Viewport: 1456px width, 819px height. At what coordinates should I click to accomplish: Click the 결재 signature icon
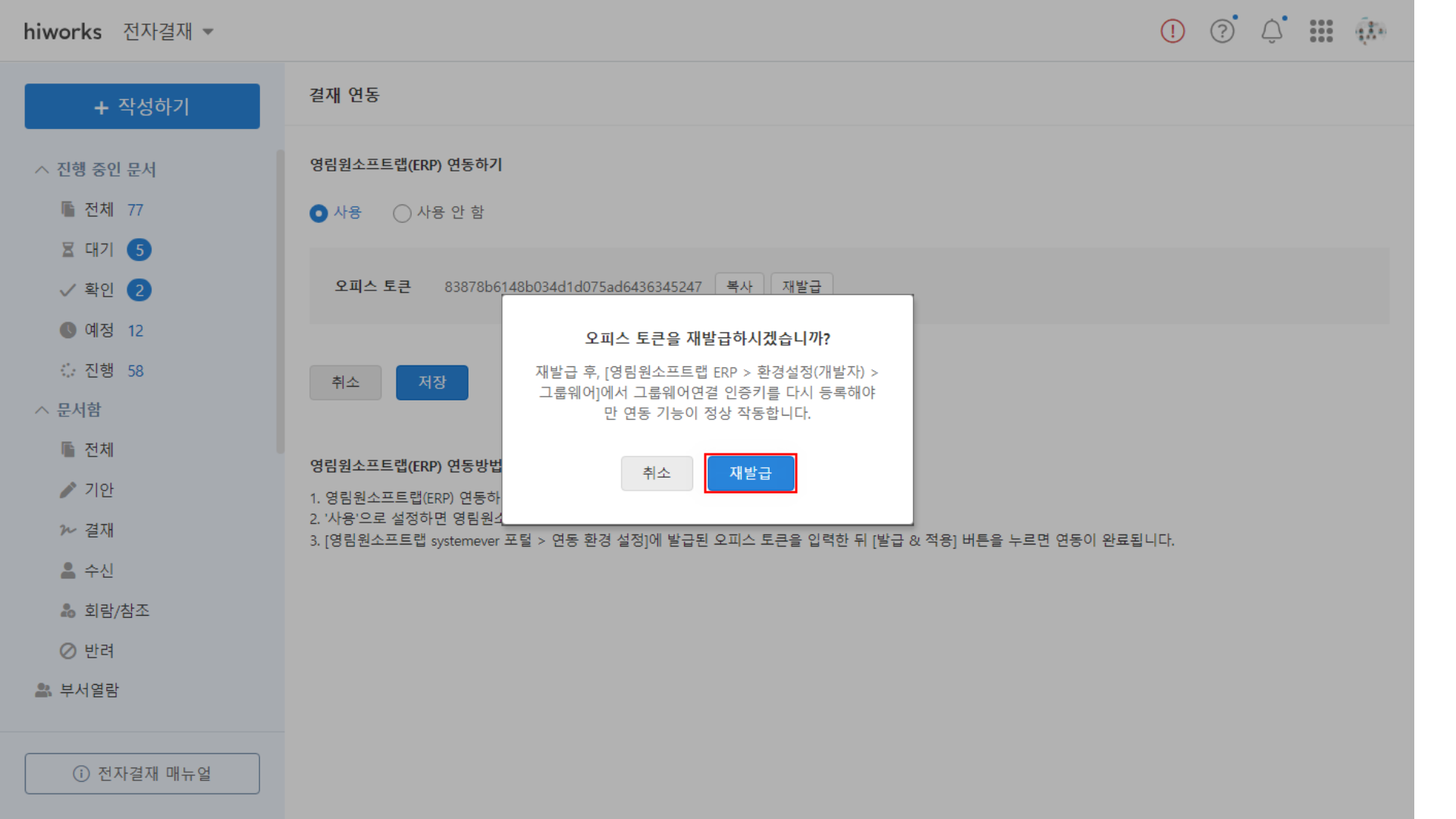click(x=68, y=530)
